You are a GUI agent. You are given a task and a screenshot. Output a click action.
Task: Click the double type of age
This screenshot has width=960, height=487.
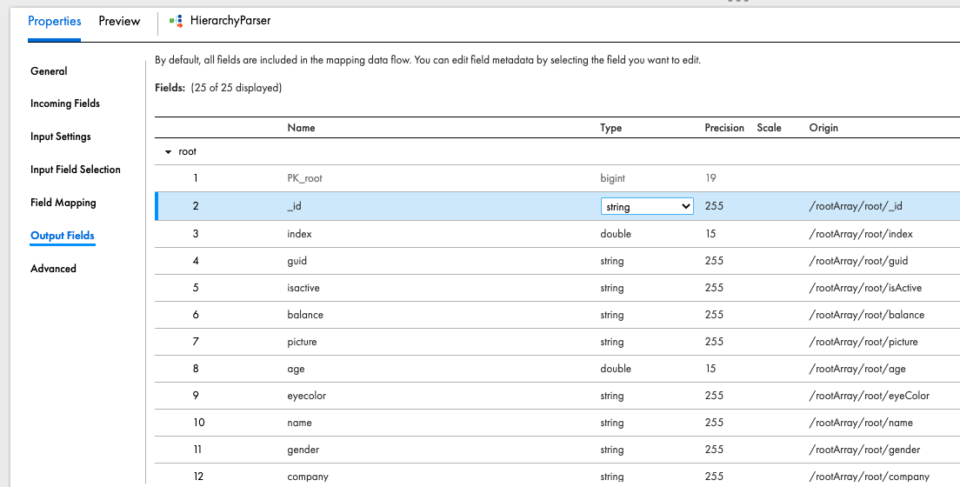615,369
